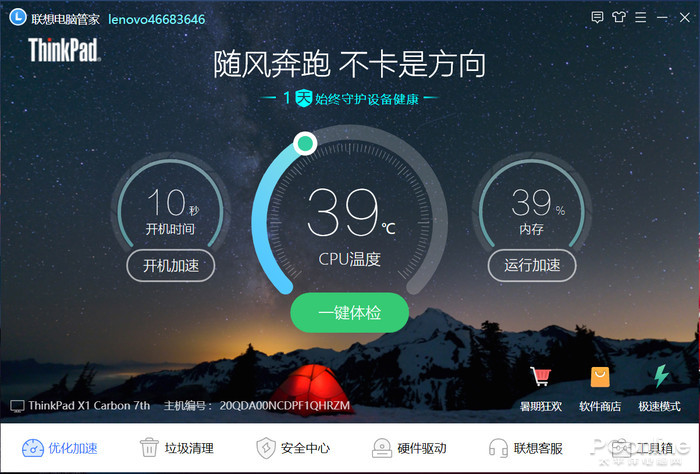The image size is (700, 474).
Task: Switch to the 垃圾清理 tab
Action: (177, 448)
